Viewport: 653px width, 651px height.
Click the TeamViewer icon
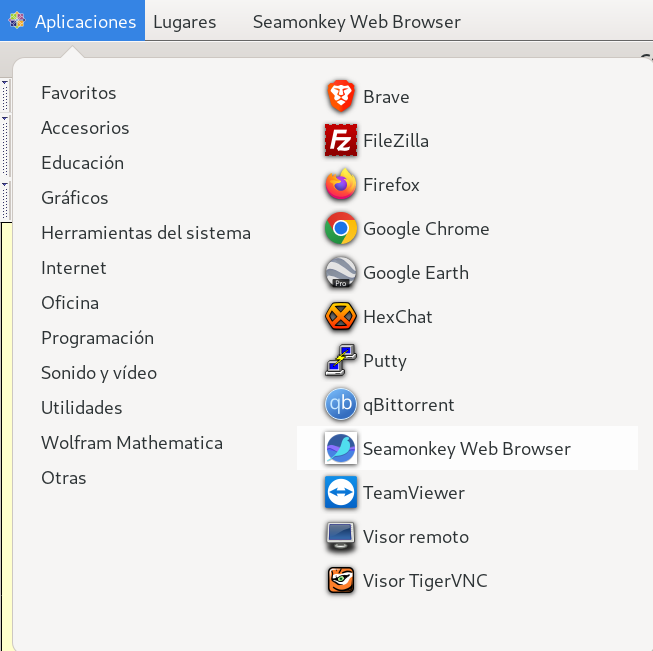point(341,493)
